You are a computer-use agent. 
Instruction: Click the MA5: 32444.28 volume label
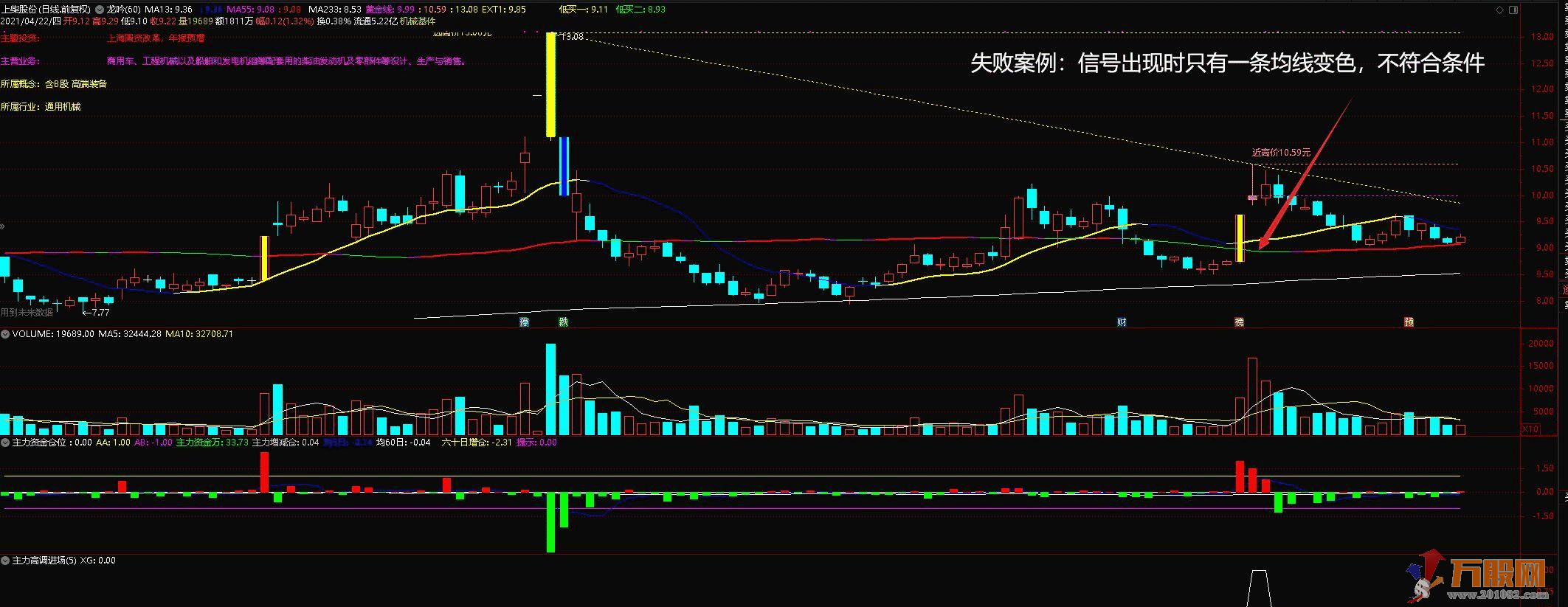pos(129,334)
